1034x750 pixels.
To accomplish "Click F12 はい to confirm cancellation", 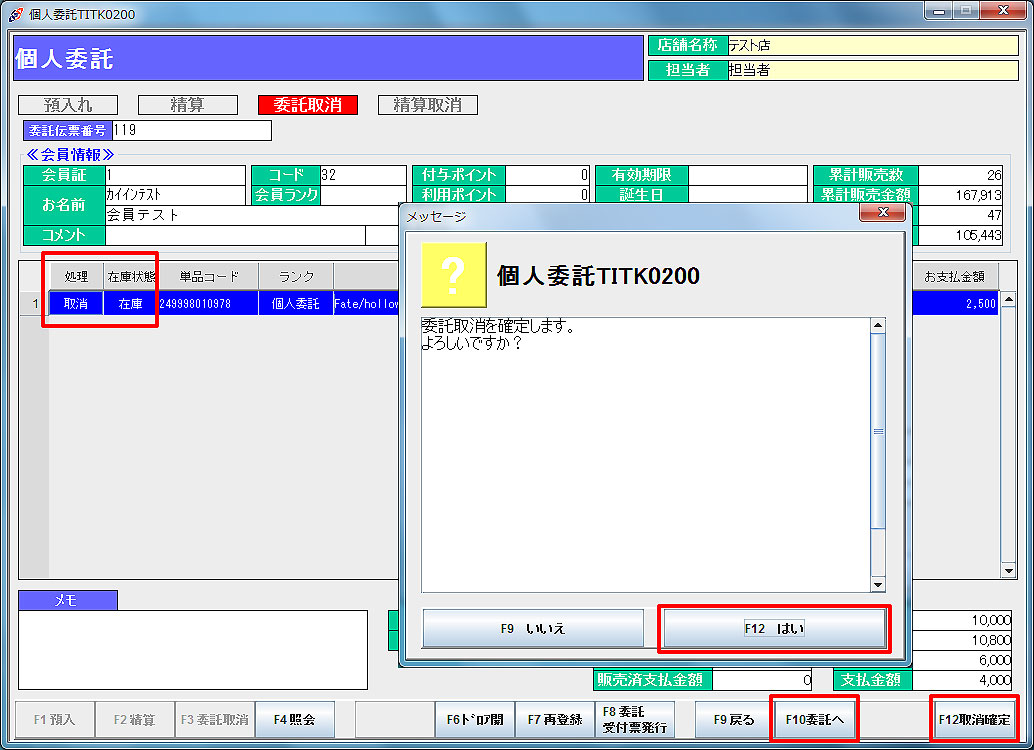I will [x=774, y=628].
